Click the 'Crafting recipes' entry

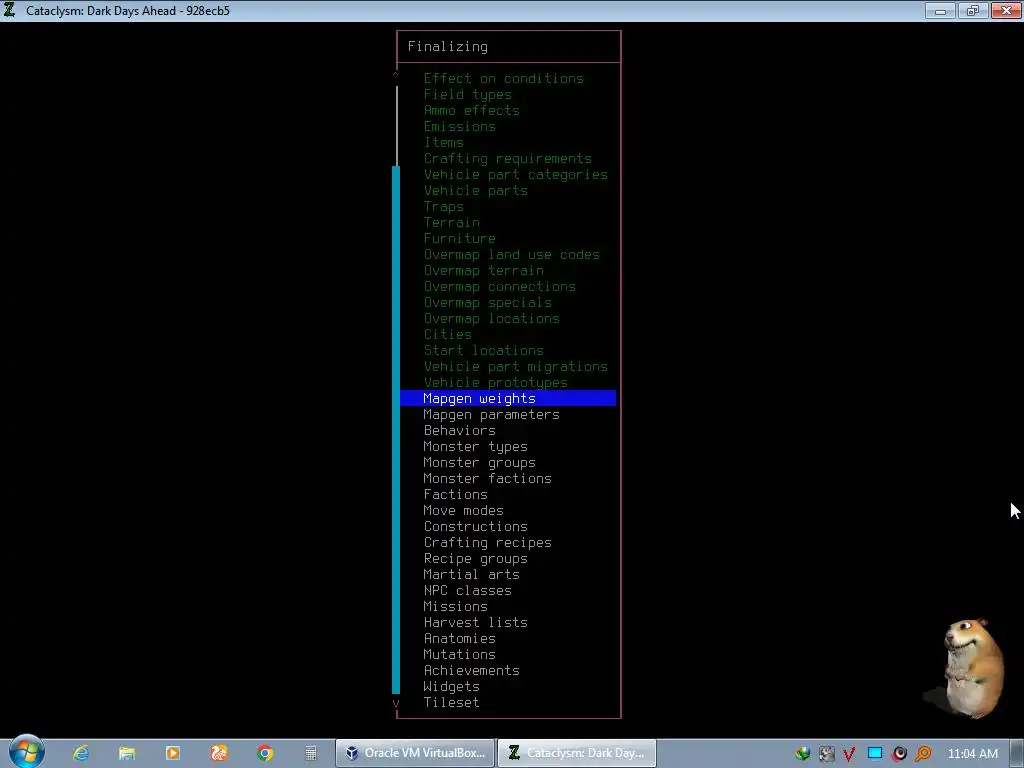point(487,543)
